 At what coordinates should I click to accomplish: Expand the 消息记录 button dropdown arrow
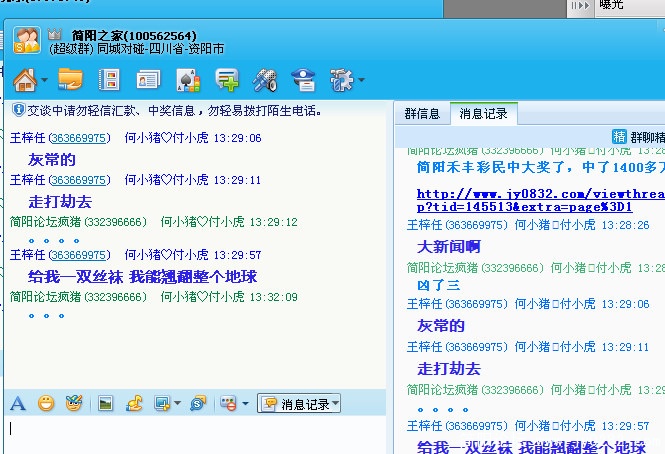(x=336, y=402)
